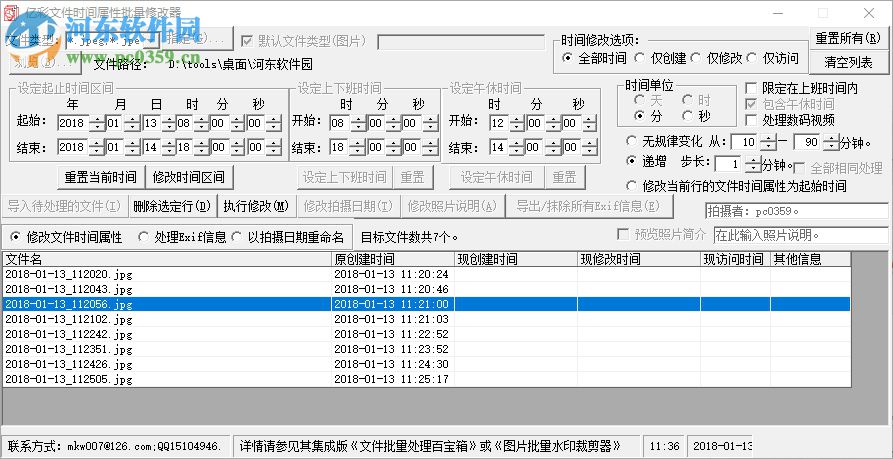This screenshot has width=893, height=459.
Task: Click the 原创建时间 column header
Action: pos(394,259)
